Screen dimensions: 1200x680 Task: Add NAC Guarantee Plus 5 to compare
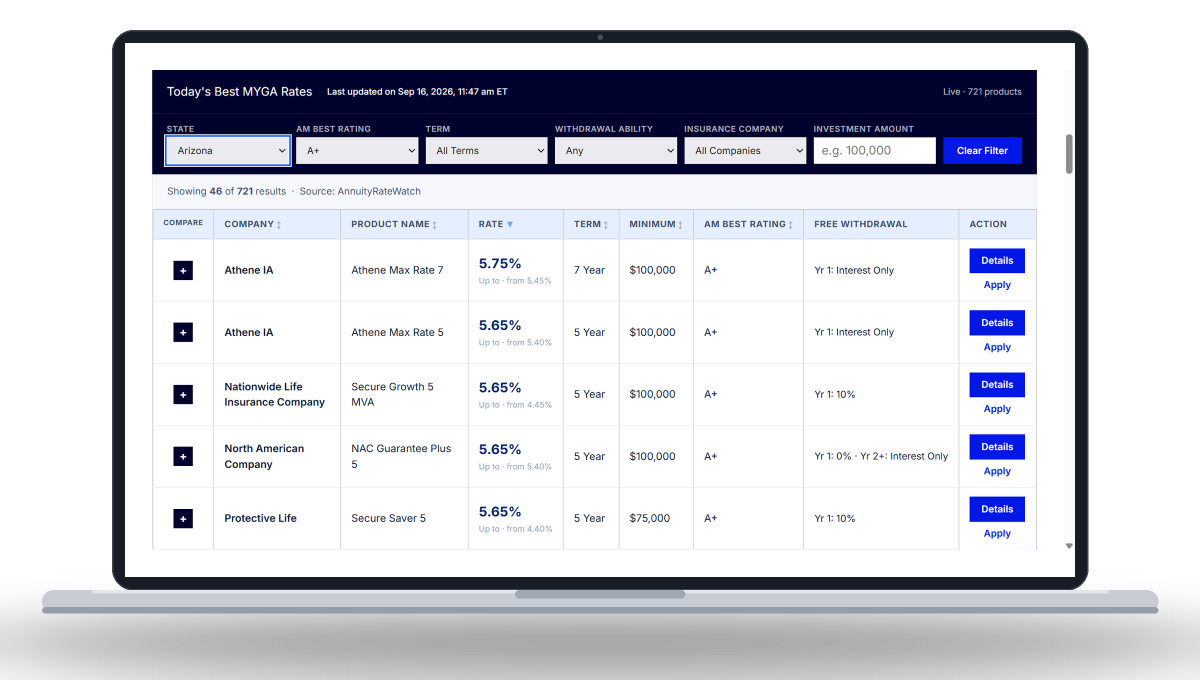pyautogui.click(x=183, y=456)
